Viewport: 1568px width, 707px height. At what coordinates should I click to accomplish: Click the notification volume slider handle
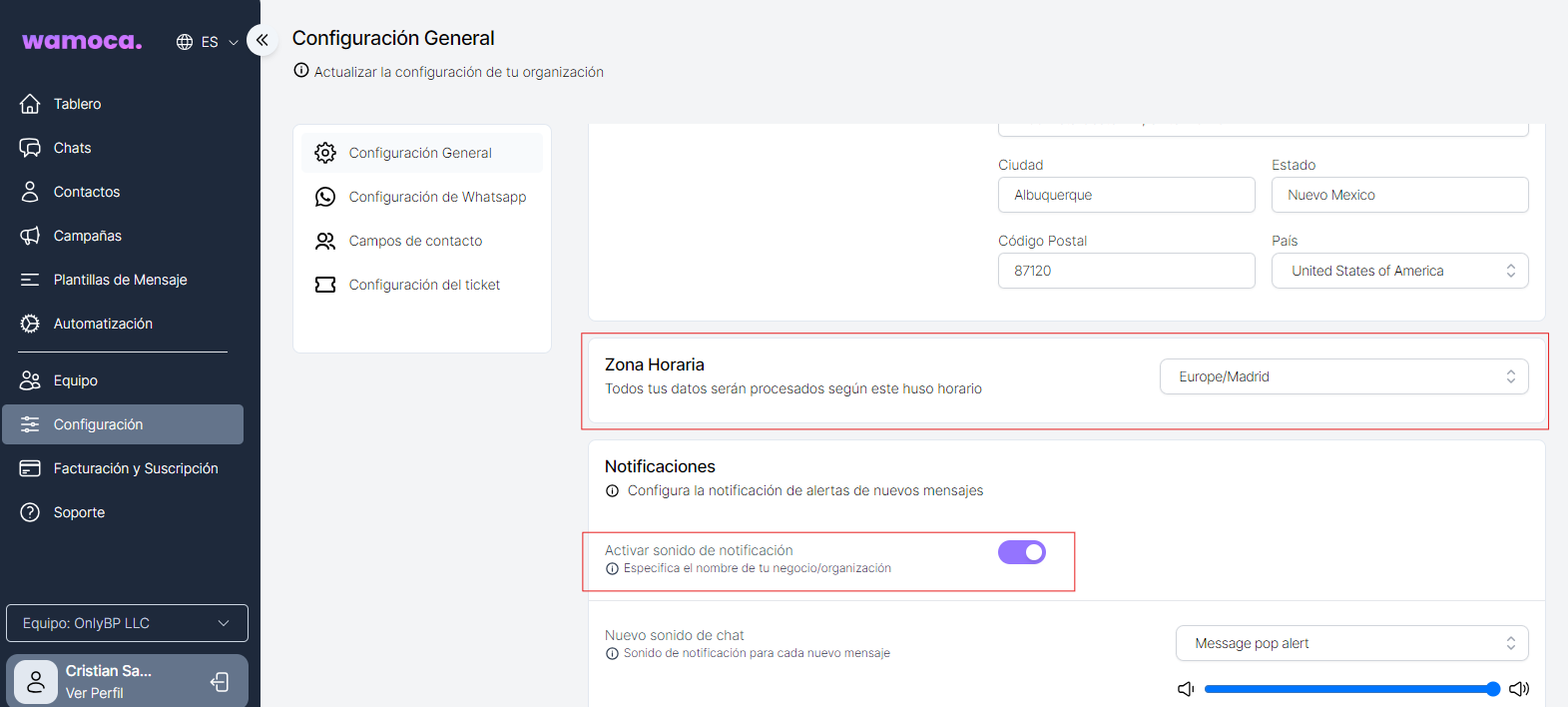coord(1493,689)
